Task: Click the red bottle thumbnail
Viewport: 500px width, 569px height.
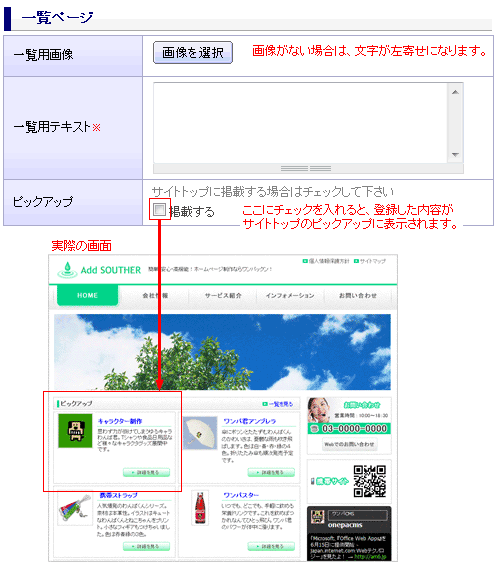Action: coord(200,508)
